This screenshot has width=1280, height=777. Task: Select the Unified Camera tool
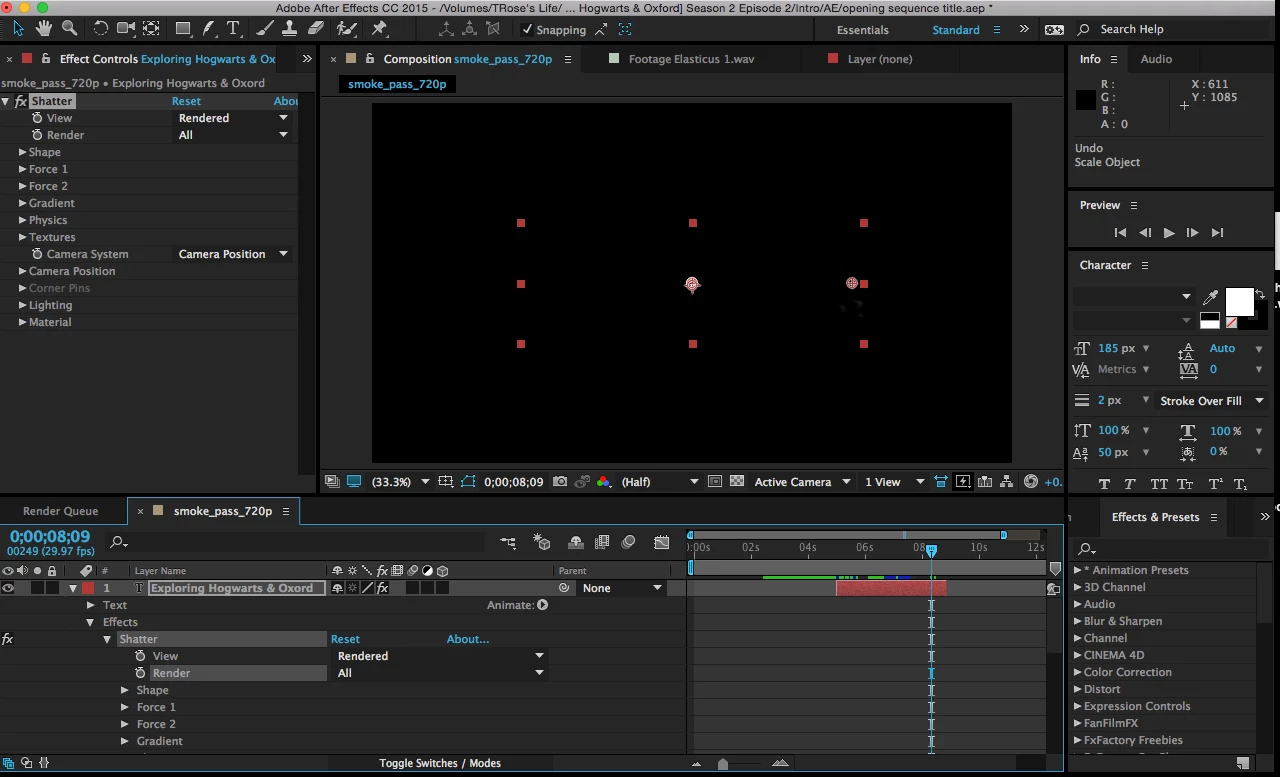click(126, 28)
